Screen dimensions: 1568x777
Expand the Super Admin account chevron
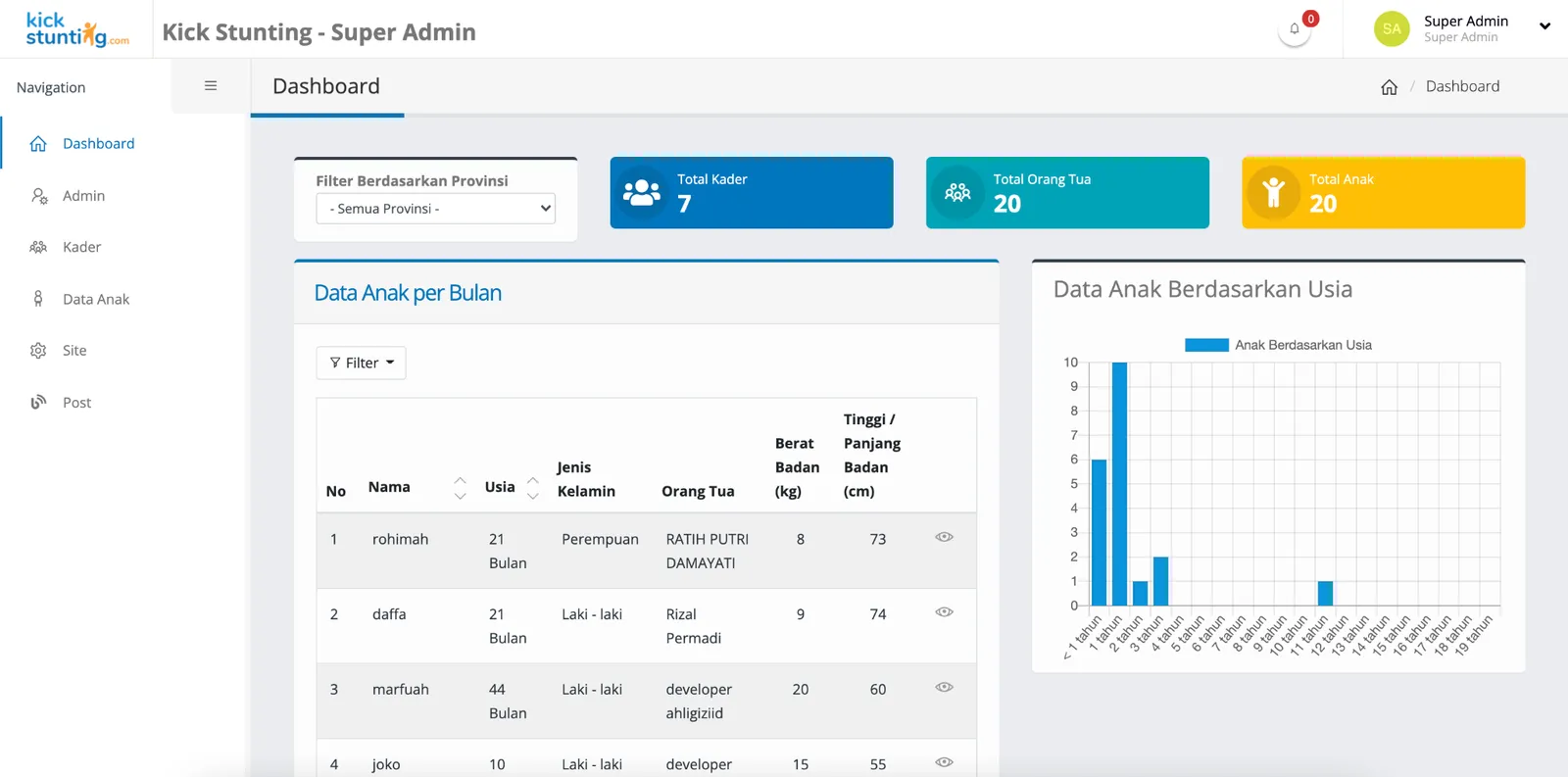coord(1544,26)
